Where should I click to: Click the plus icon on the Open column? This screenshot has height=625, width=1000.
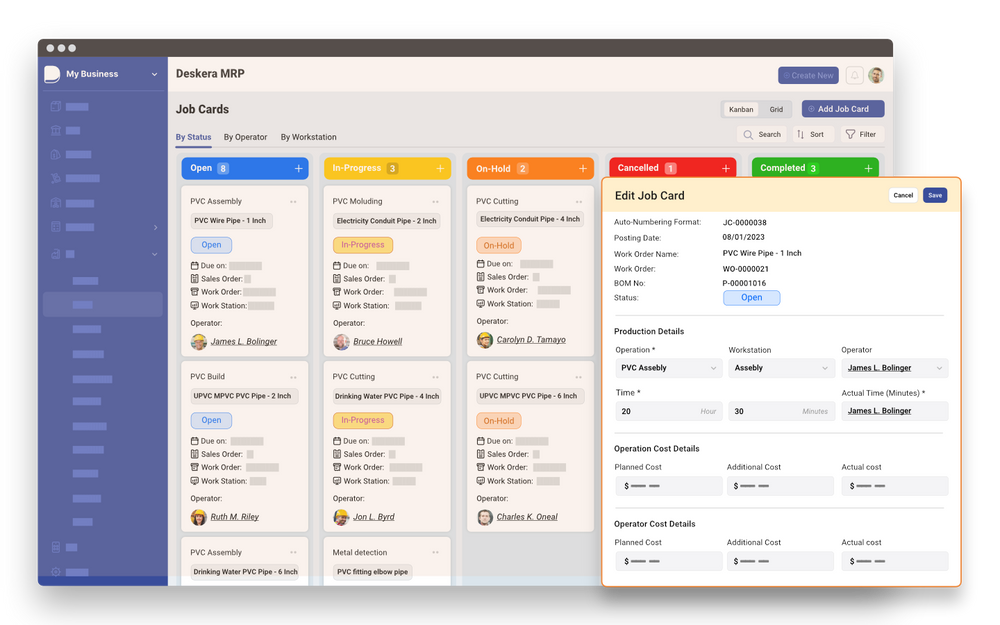tap(298, 168)
